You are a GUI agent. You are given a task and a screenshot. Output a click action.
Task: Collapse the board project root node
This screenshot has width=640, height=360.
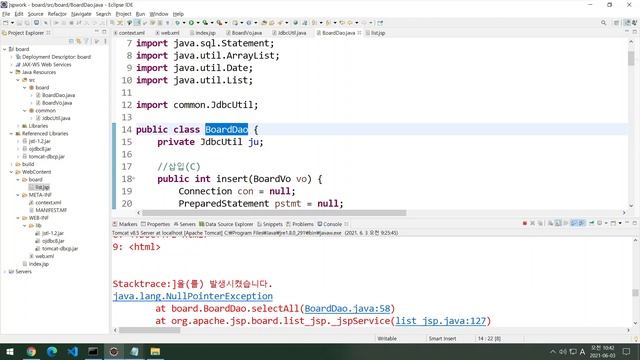pyautogui.click(x=4, y=49)
